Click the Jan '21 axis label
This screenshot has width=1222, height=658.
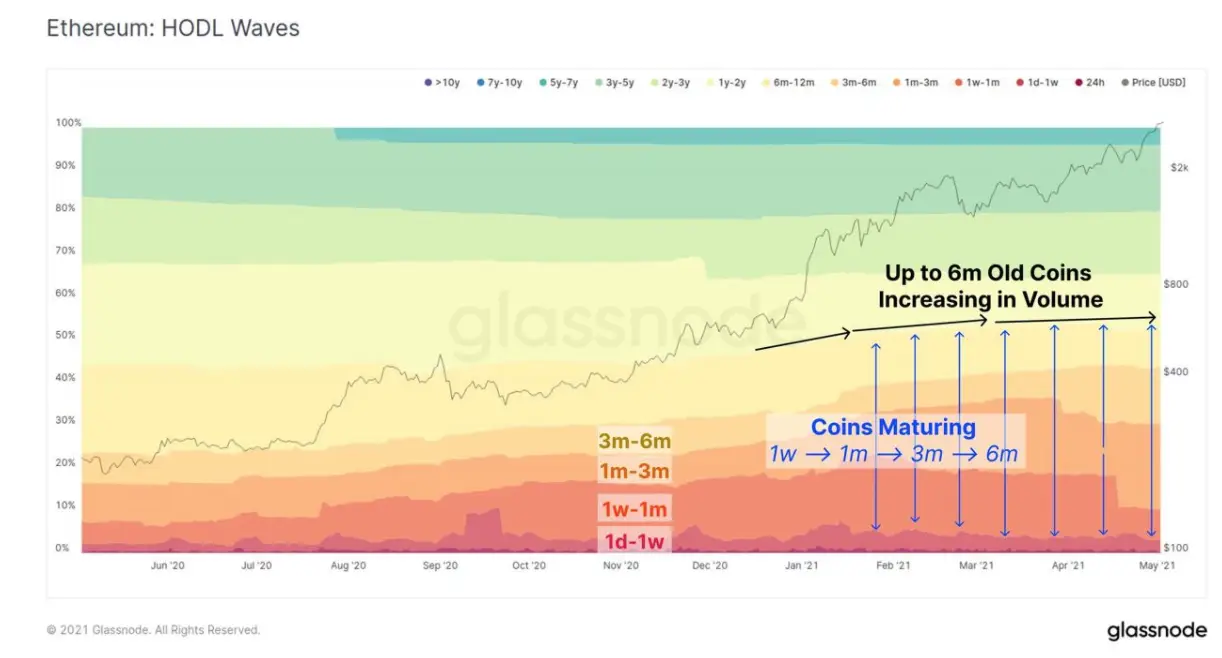click(x=802, y=566)
